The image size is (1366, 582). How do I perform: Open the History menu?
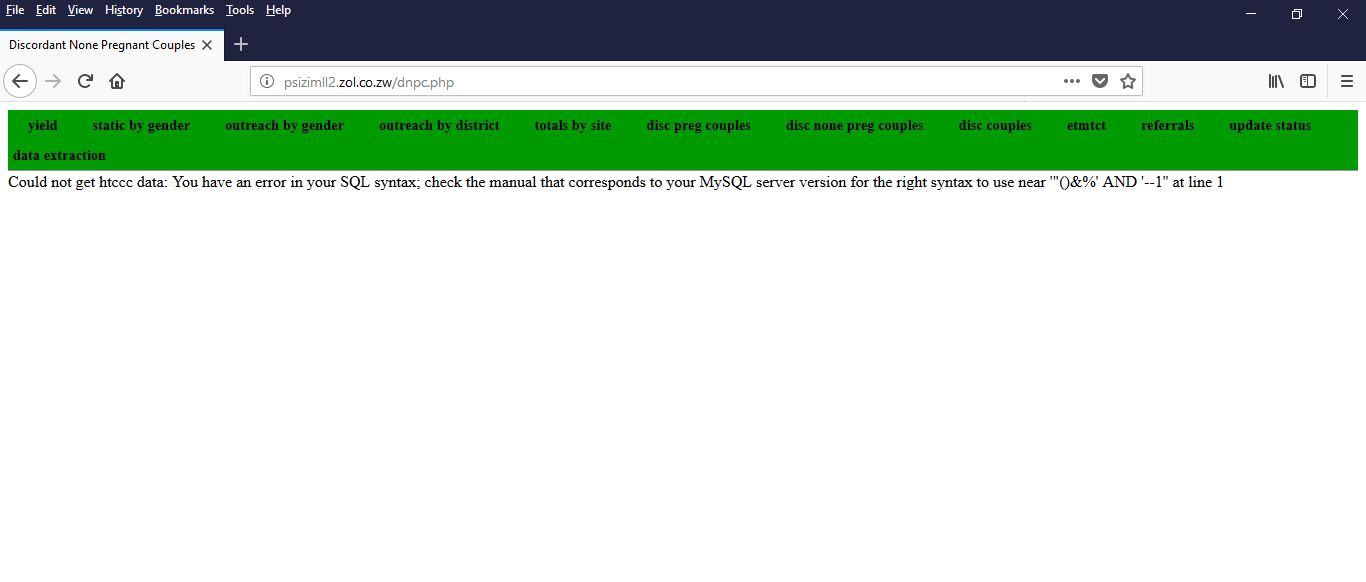point(124,10)
